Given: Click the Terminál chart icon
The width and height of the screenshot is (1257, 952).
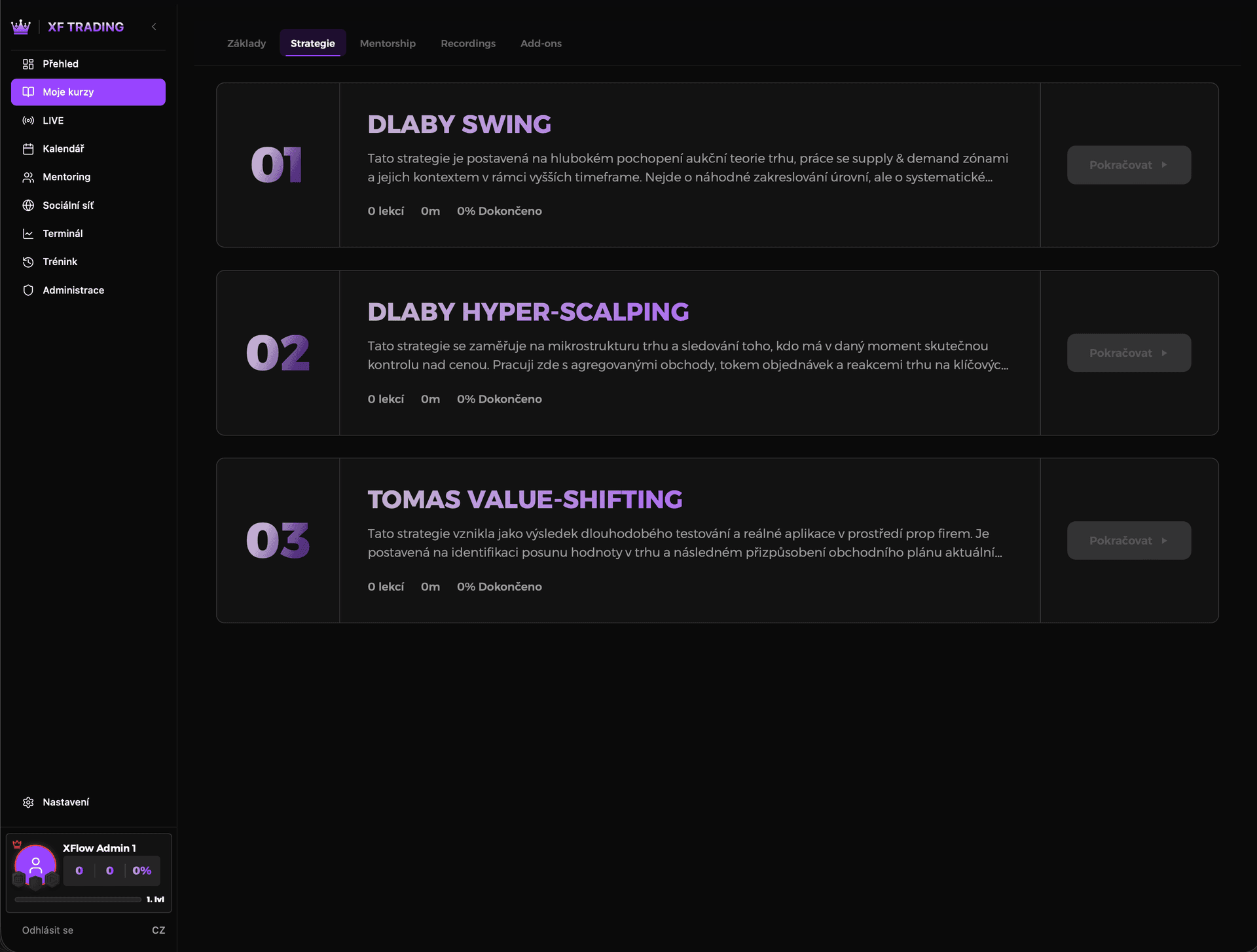Looking at the screenshot, I should click(28, 234).
